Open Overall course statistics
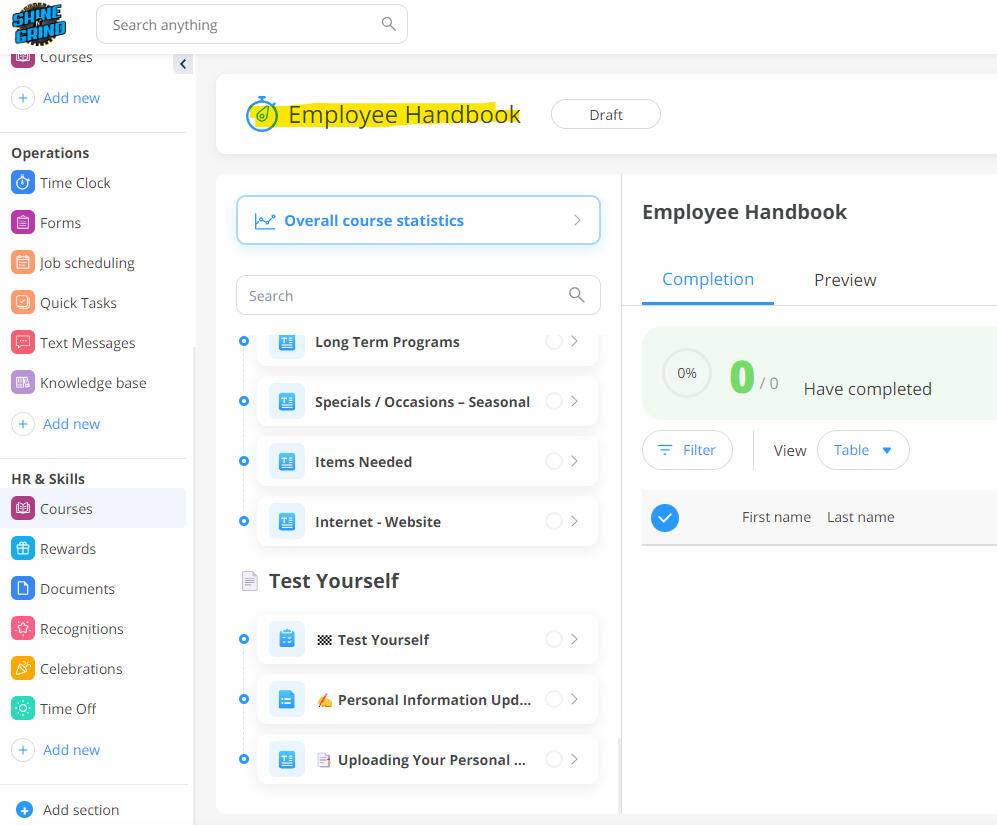 [418, 221]
